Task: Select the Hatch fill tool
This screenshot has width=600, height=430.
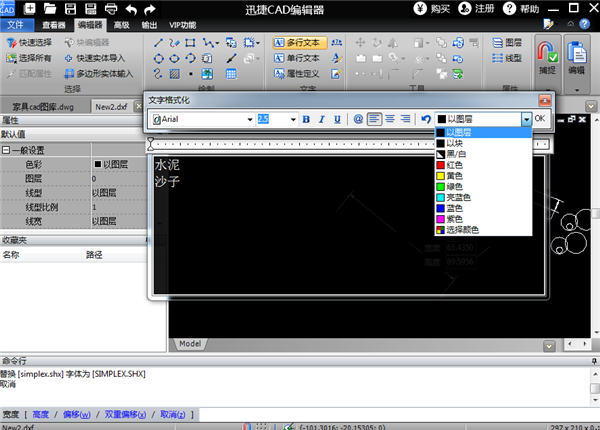Action: [174, 74]
